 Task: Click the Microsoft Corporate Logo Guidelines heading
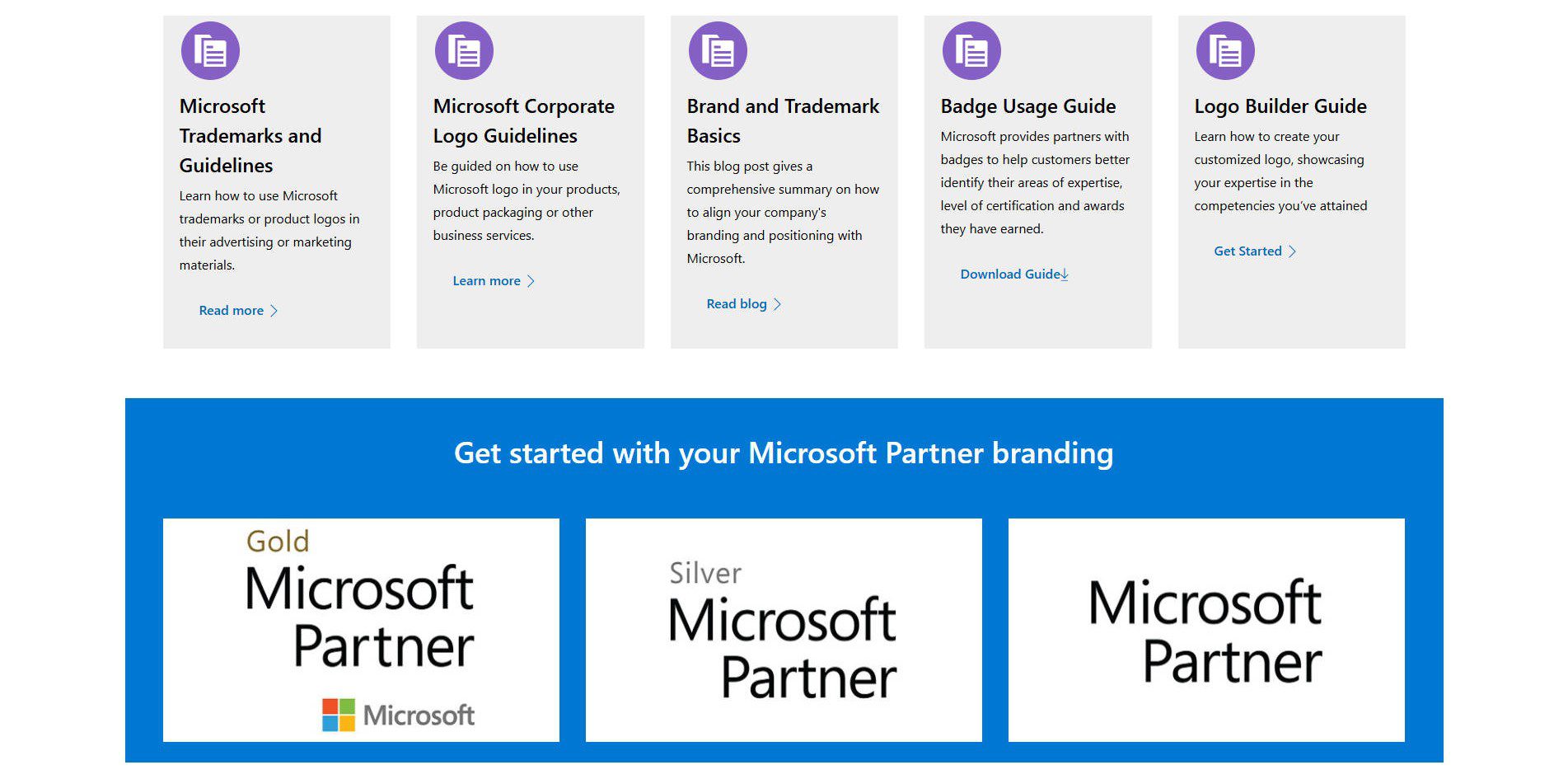(x=524, y=120)
